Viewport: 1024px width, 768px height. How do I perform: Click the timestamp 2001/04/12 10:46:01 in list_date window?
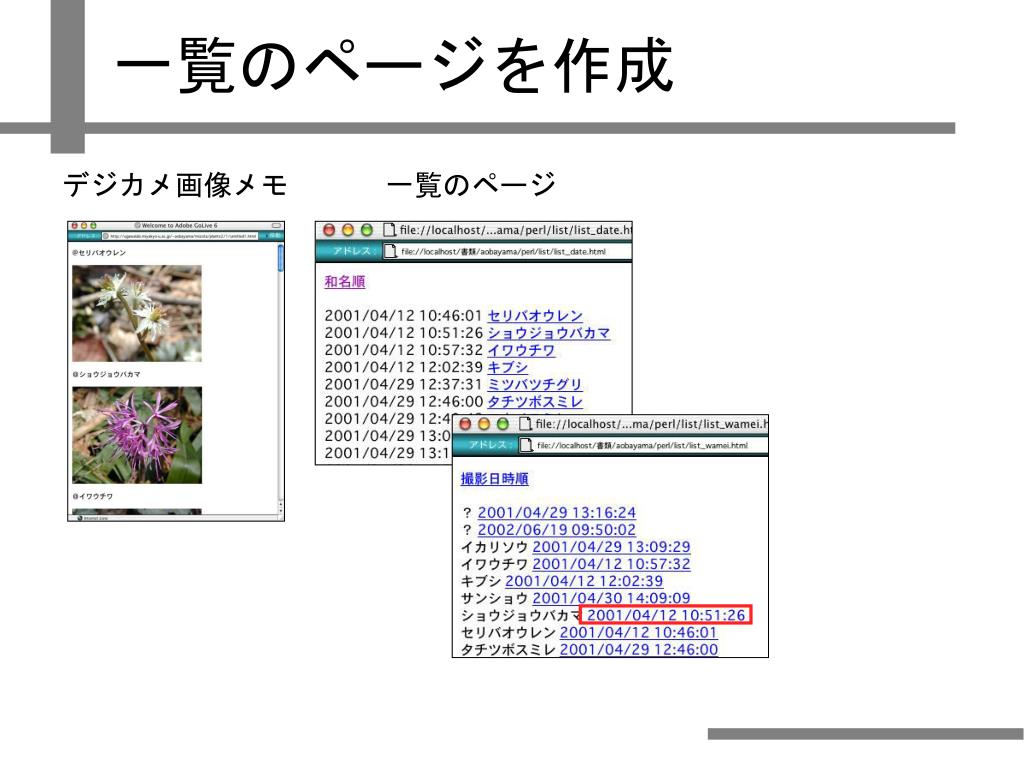(x=404, y=315)
